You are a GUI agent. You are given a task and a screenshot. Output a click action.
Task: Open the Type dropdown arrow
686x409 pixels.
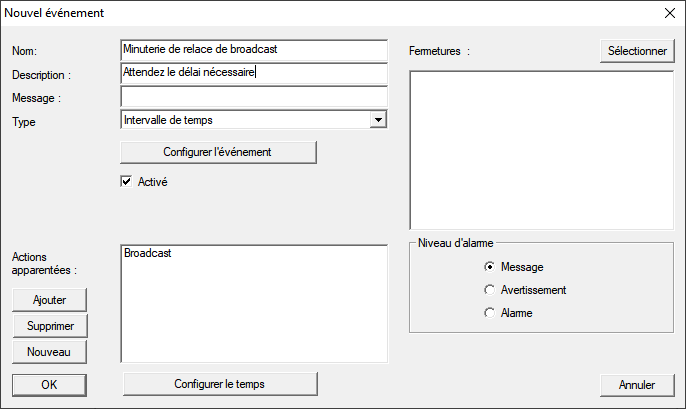(x=377, y=120)
